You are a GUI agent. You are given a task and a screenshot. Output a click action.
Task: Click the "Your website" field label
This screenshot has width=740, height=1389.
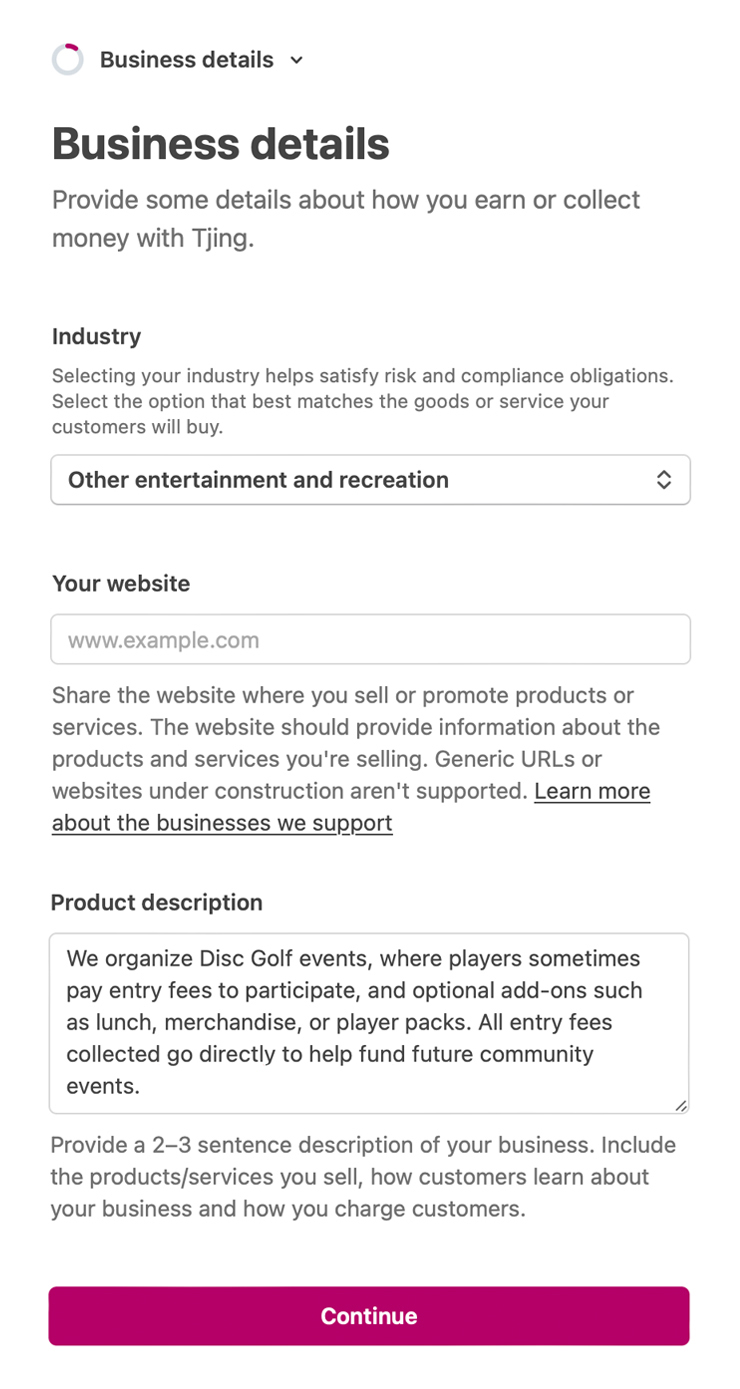pyautogui.click(x=121, y=583)
